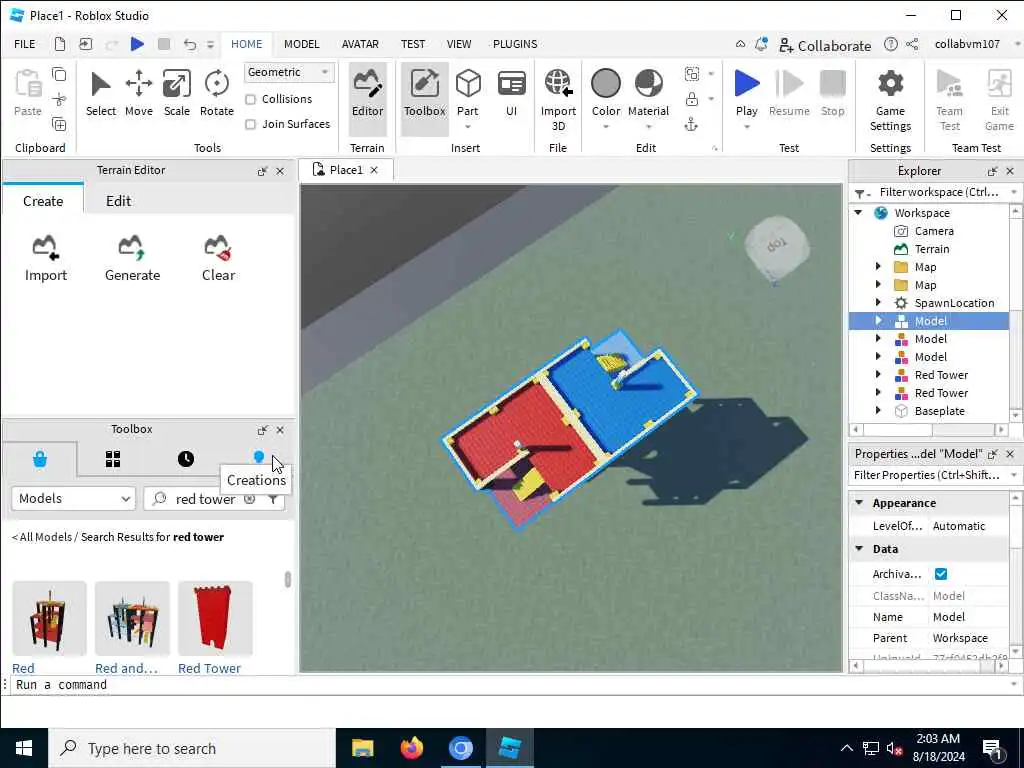The height and width of the screenshot is (768, 1024).
Task: Click the group icon in Edit section
Action: tap(692, 73)
